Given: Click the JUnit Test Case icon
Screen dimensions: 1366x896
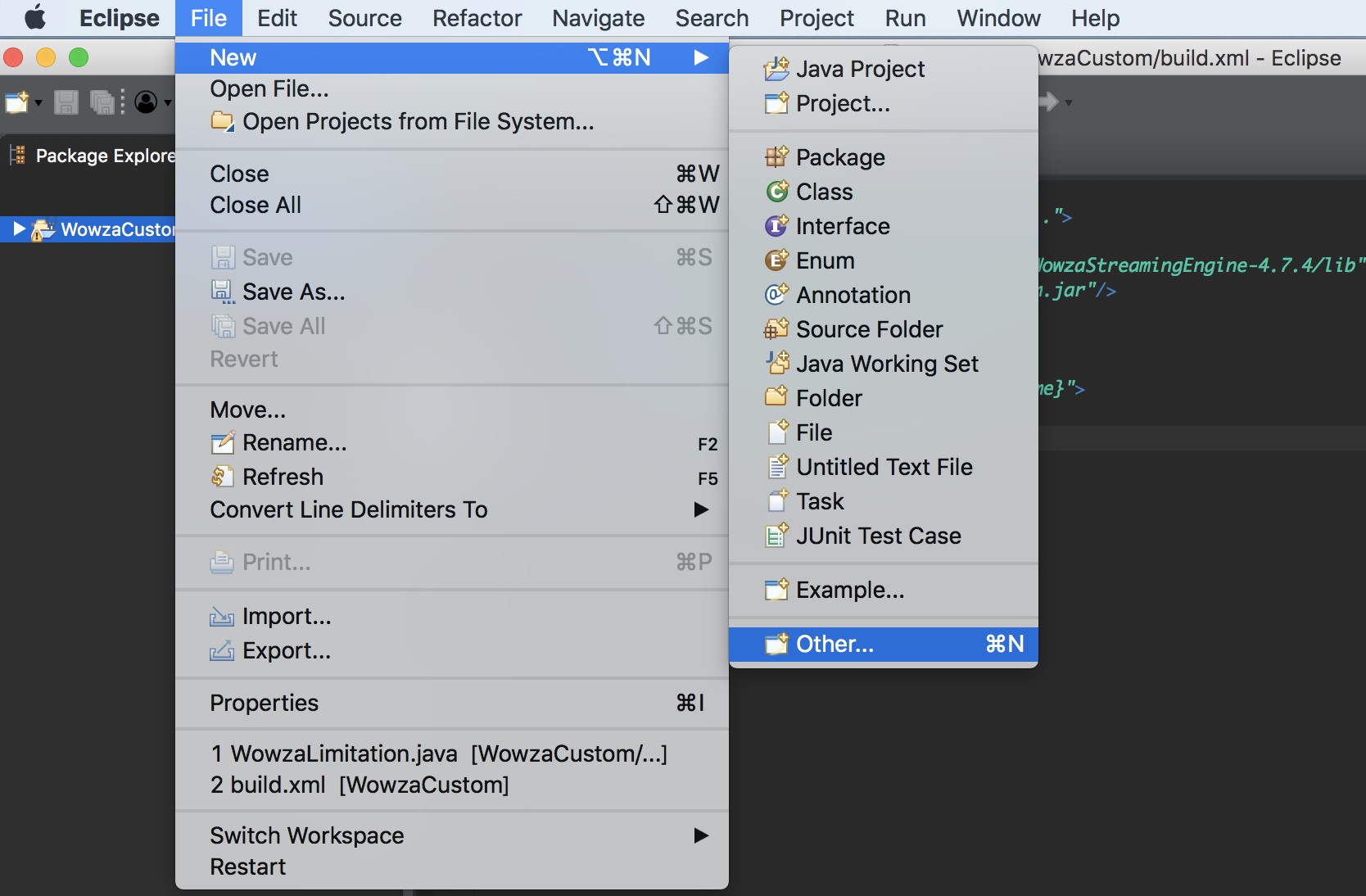Looking at the screenshot, I should click(x=776, y=535).
